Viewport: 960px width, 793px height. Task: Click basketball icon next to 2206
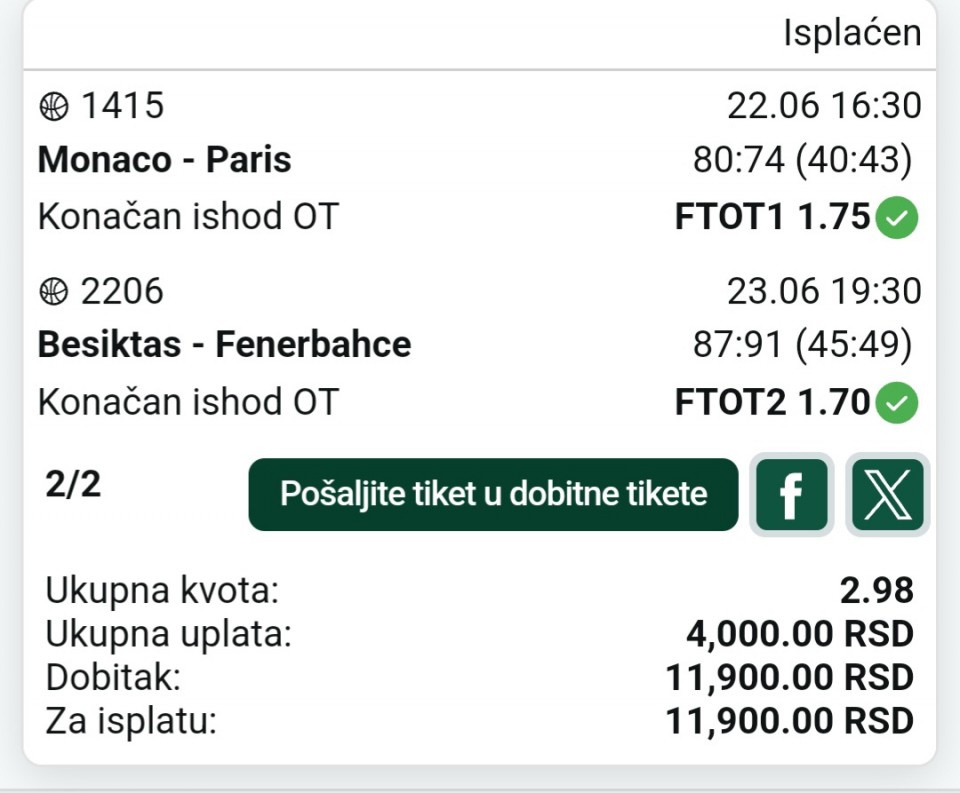click(54, 291)
